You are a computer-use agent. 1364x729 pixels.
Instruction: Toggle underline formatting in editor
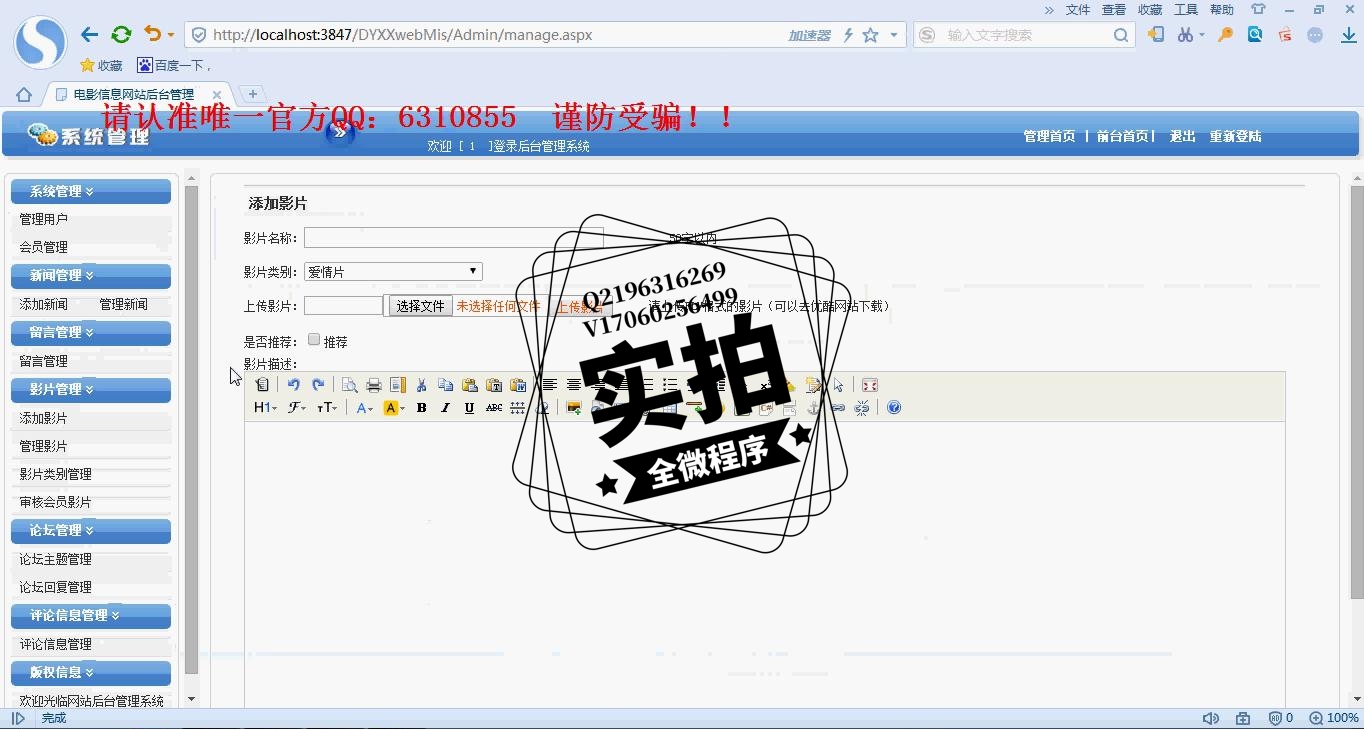tap(469, 407)
